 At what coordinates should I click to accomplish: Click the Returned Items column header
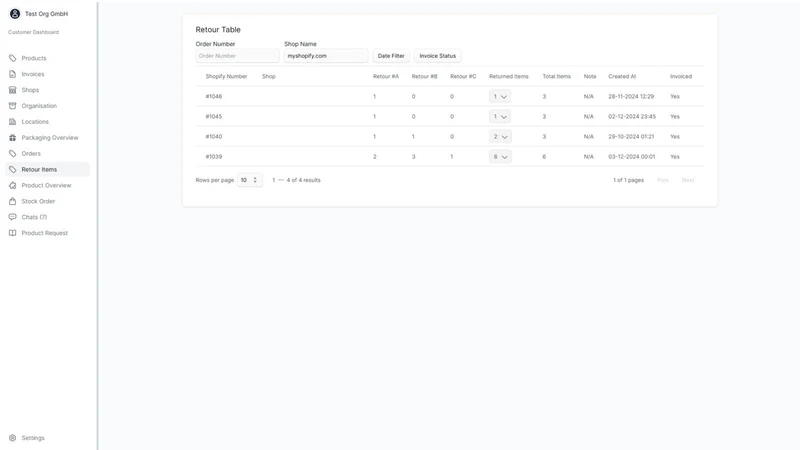509,77
